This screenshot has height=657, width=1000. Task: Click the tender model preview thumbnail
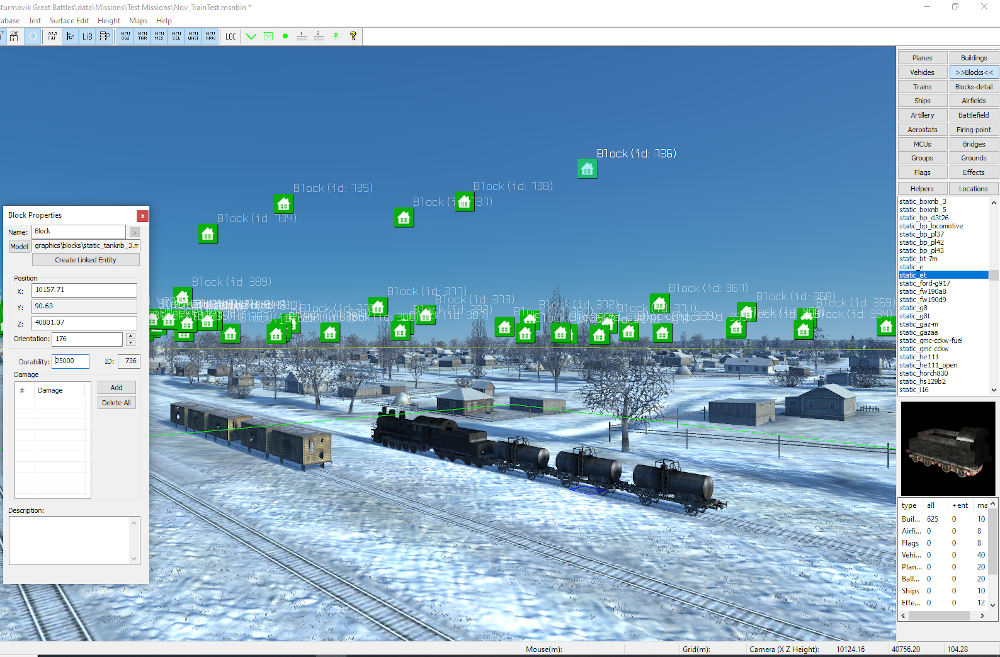[x=947, y=448]
